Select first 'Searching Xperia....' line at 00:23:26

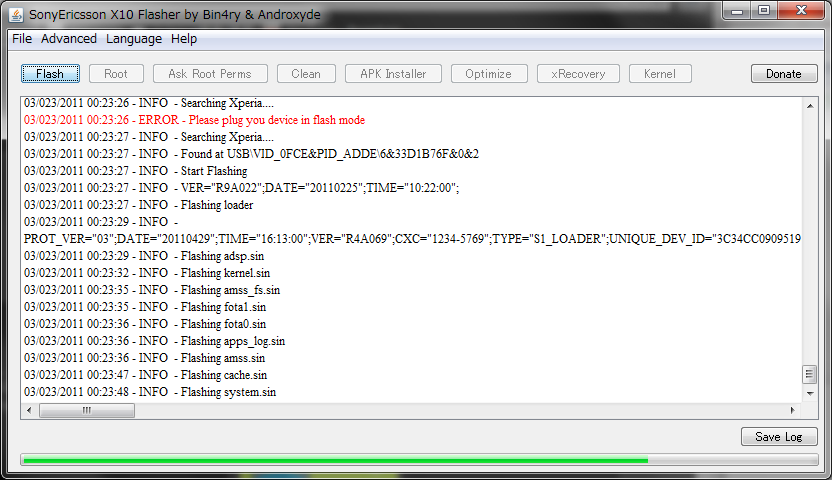[x=149, y=103]
